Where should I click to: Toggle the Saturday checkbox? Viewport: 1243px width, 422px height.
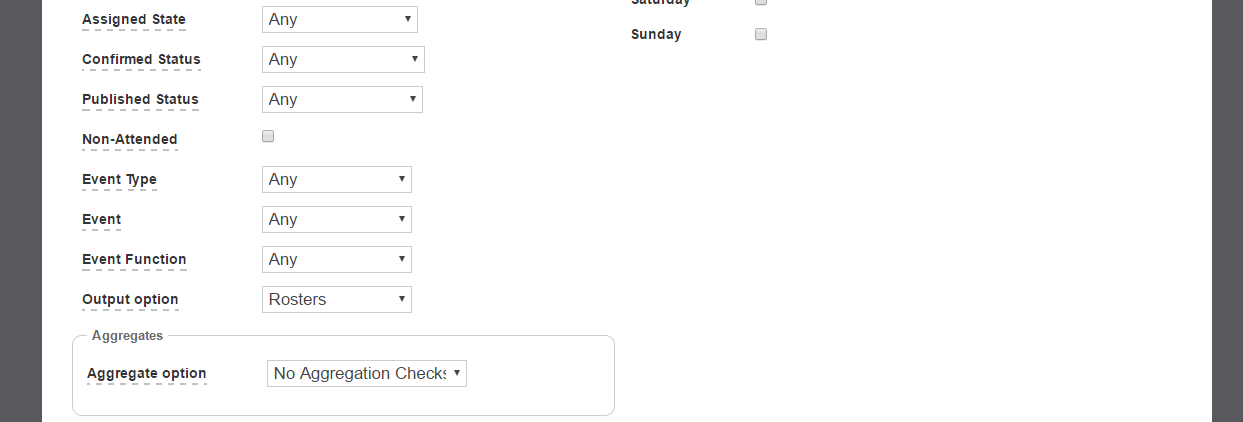tap(761, 2)
